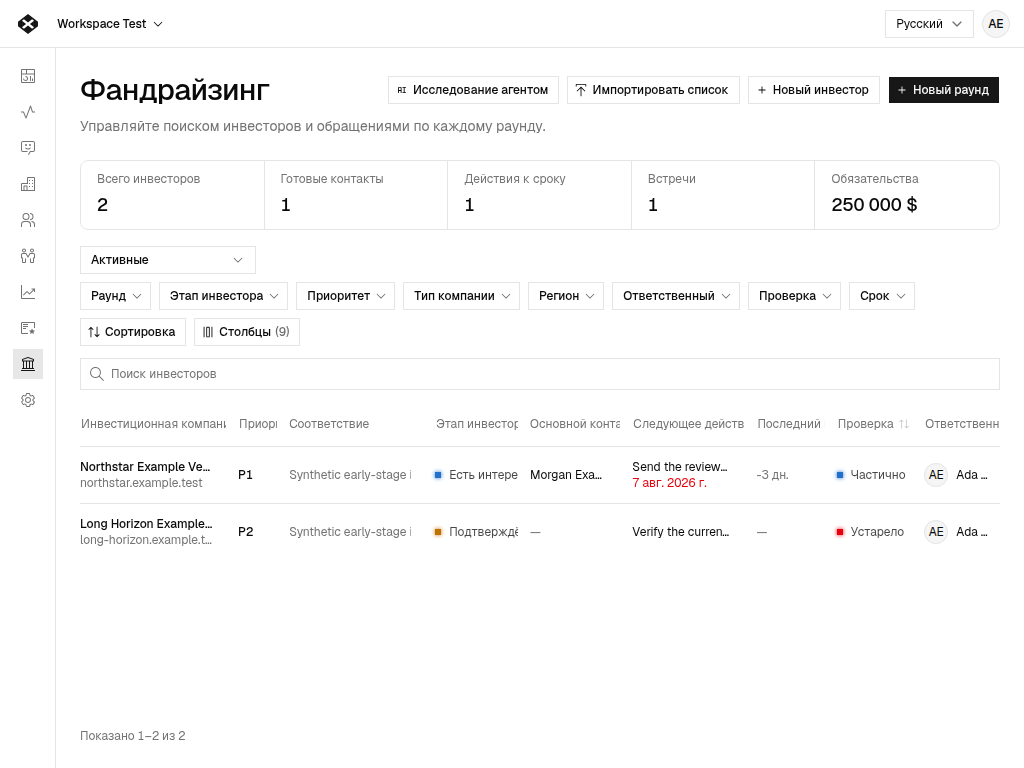Click the Устарело verification status
The image size is (1024, 768).
pyautogui.click(x=870, y=532)
